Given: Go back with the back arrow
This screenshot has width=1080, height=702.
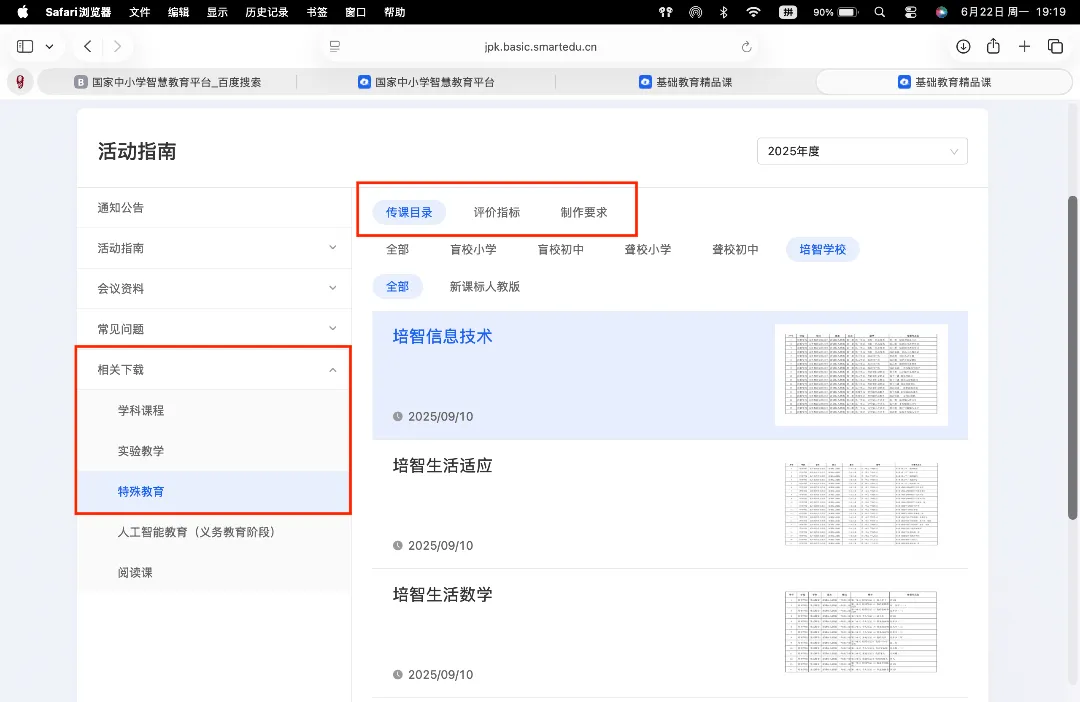Looking at the screenshot, I should coord(87,46).
